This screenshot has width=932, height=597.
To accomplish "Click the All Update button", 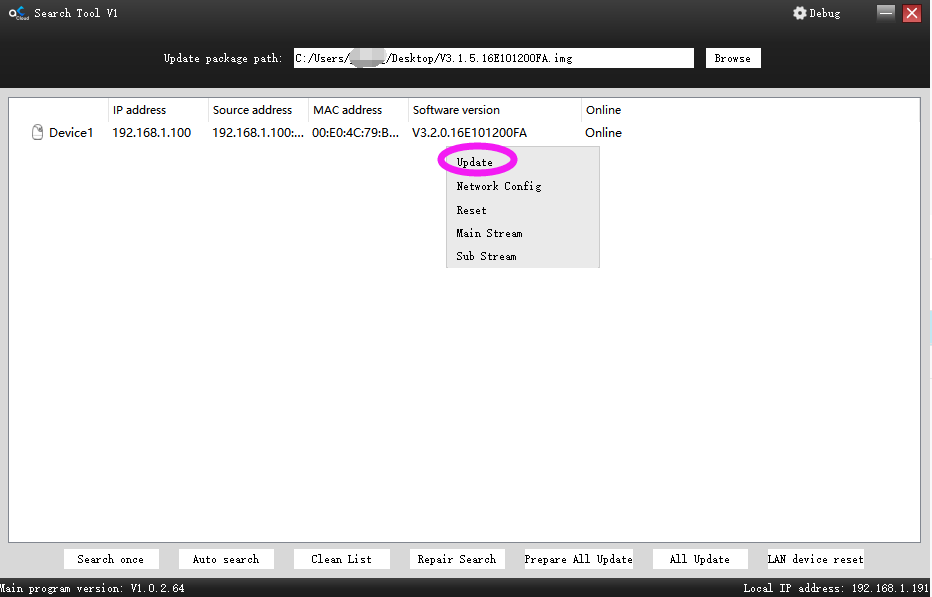I will pyautogui.click(x=700, y=559).
